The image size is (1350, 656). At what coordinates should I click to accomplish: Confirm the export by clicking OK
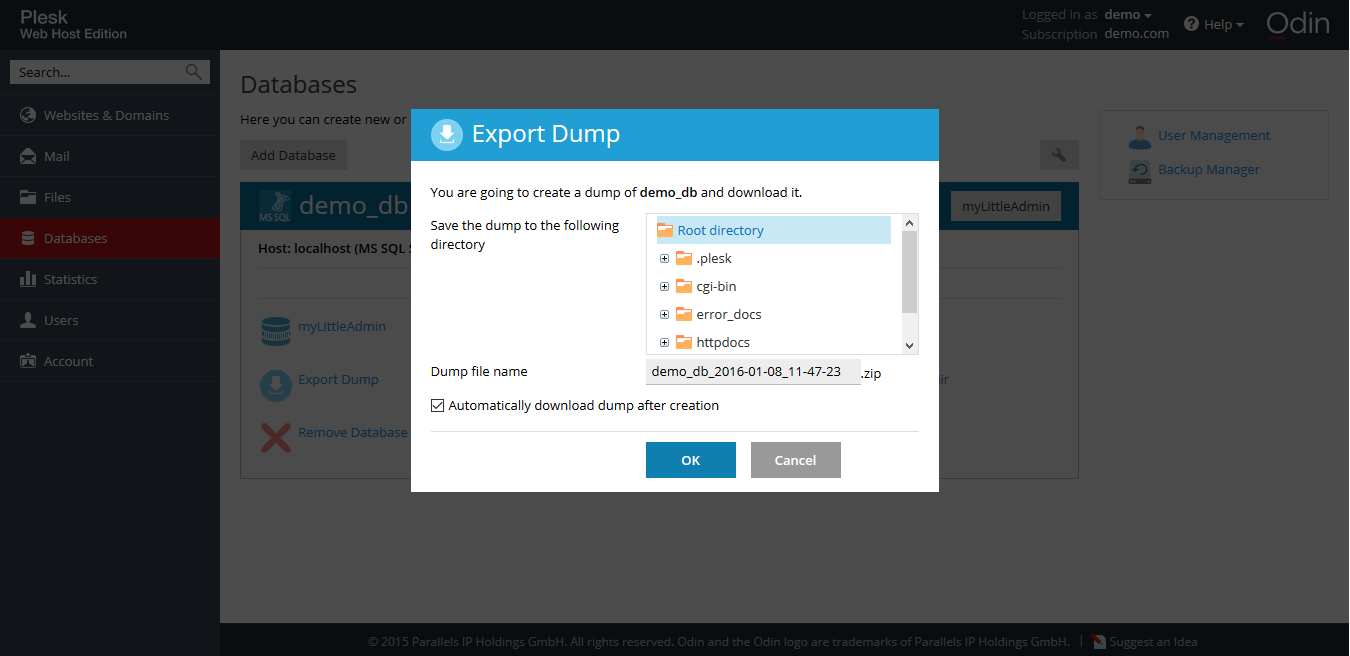coord(690,459)
